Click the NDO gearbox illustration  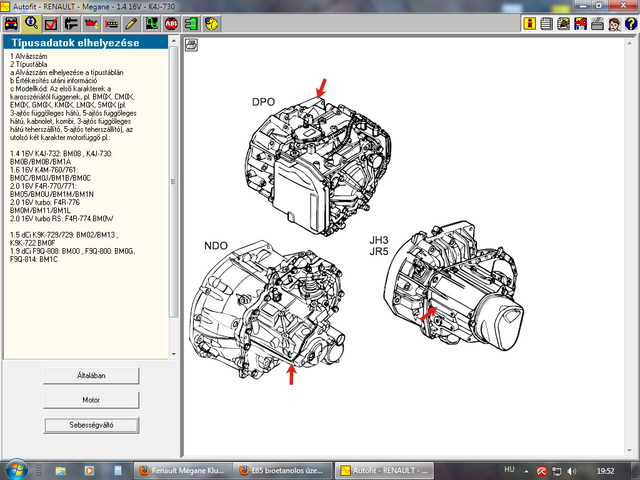(267, 309)
